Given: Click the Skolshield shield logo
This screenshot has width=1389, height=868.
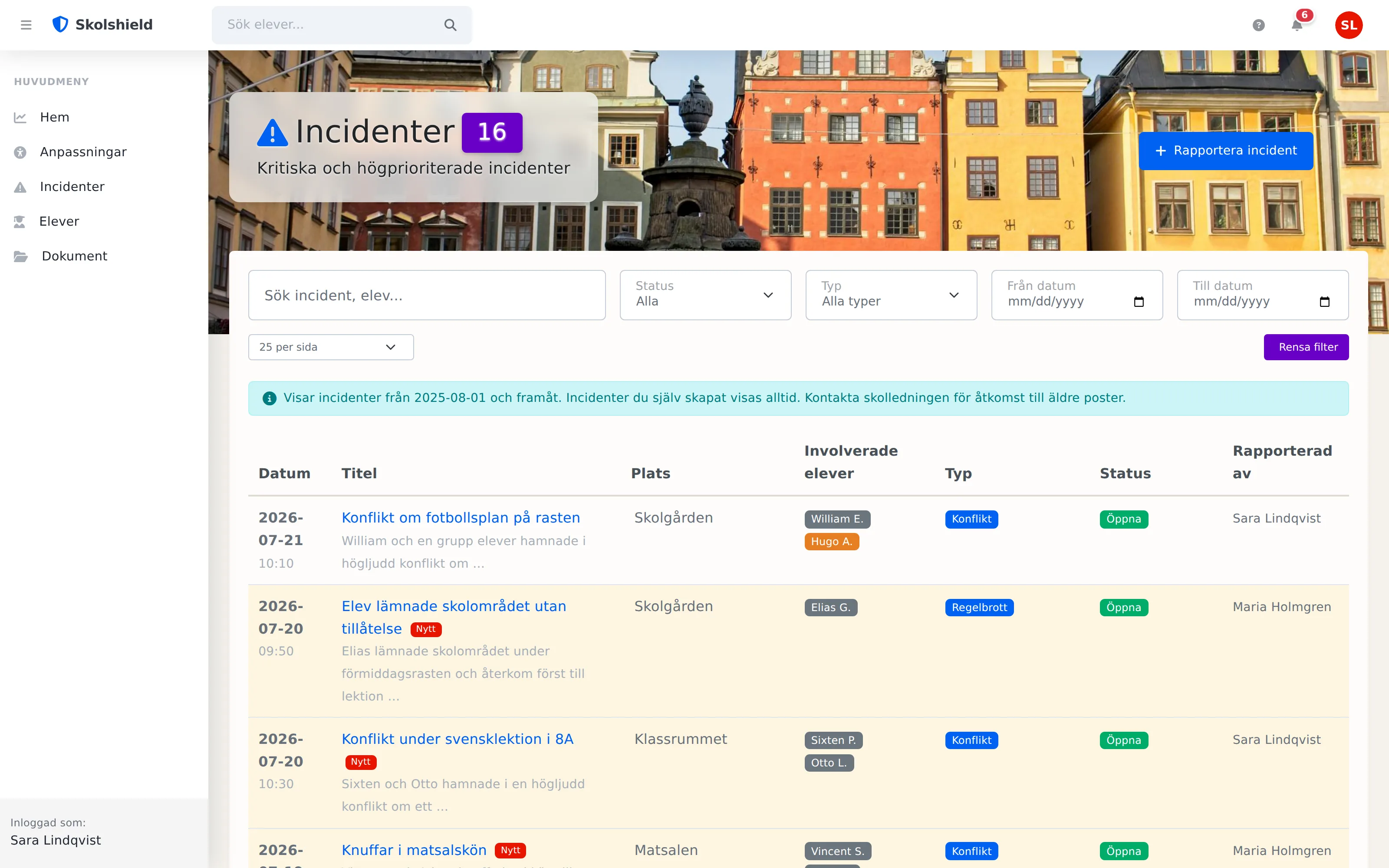Looking at the screenshot, I should [x=60, y=25].
